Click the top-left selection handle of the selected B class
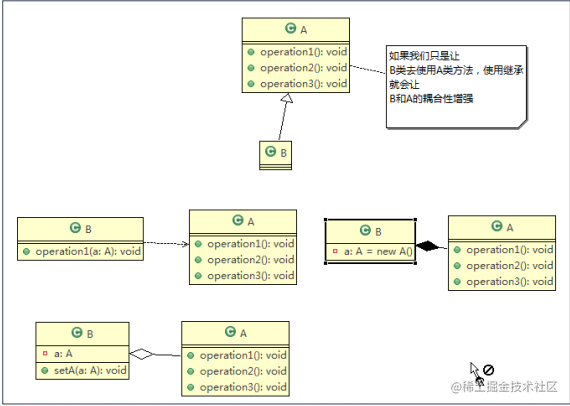Image resolution: width=570 pixels, height=406 pixels. [326, 220]
